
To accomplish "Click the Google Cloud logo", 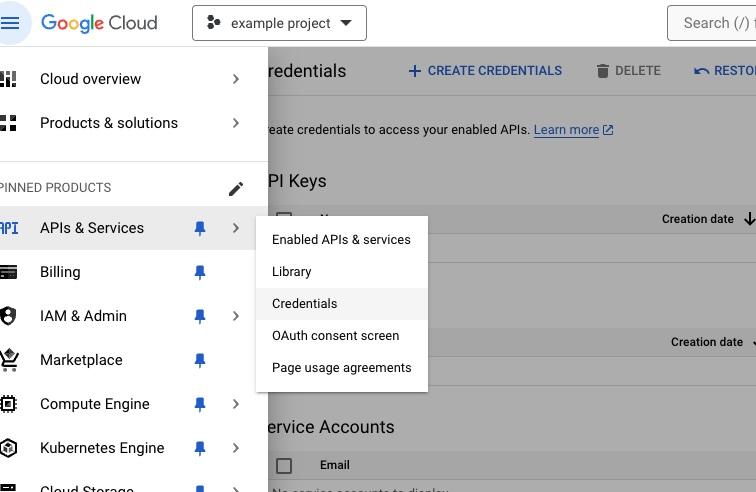I will click(x=99, y=23).
